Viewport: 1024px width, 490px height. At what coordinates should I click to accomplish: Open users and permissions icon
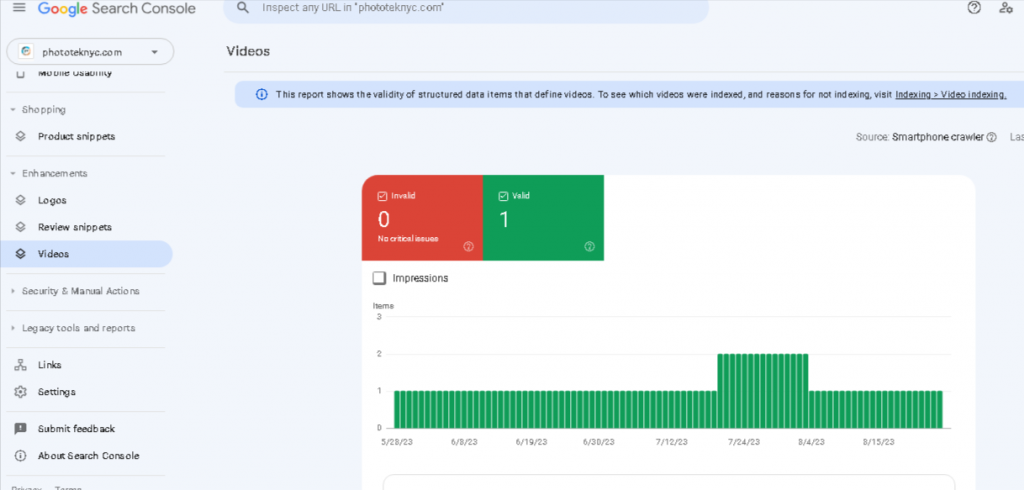click(x=1006, y=8)
